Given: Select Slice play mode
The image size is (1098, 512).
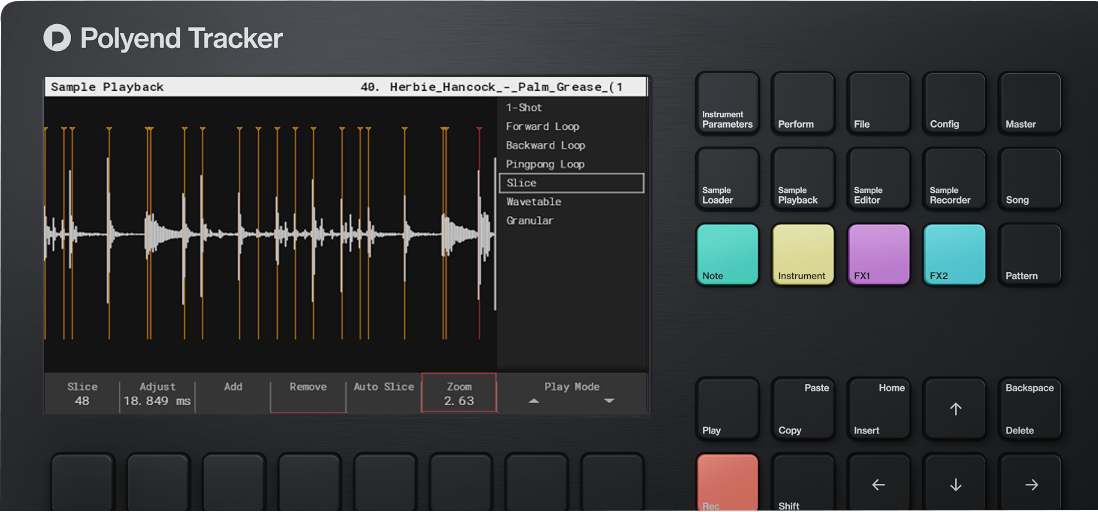Looking at the screenshot, I should point(571,183).
